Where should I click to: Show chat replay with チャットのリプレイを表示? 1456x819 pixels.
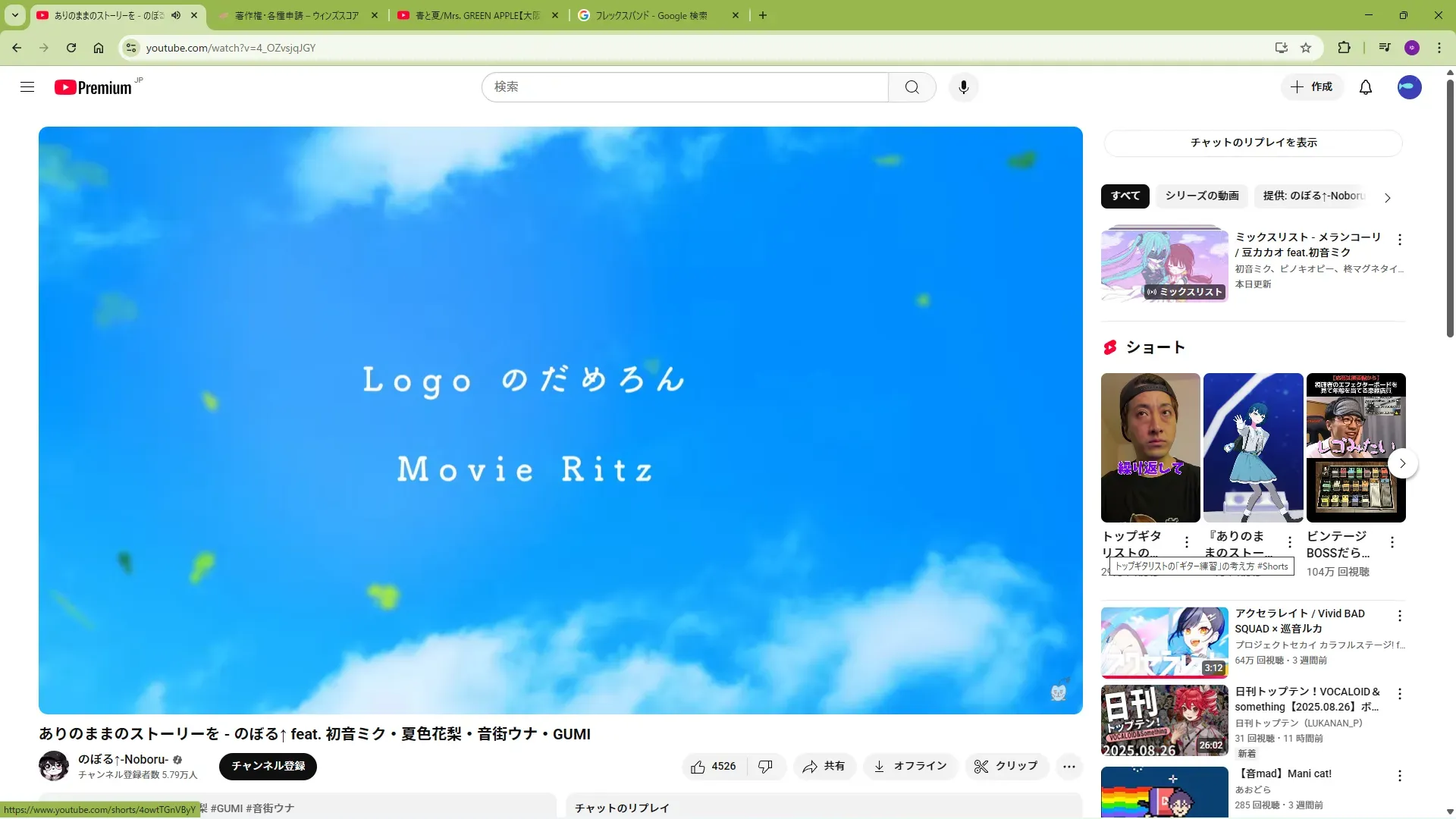[1253, 143]
